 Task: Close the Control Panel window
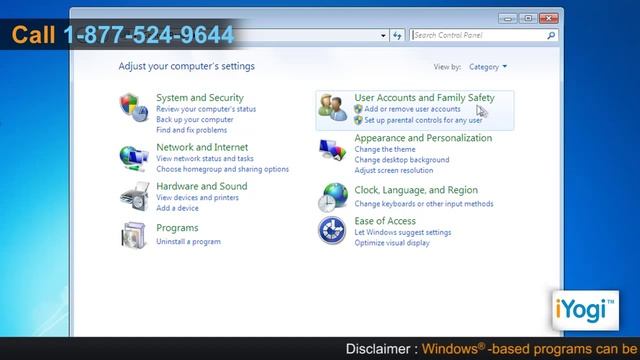click(549, 18)
